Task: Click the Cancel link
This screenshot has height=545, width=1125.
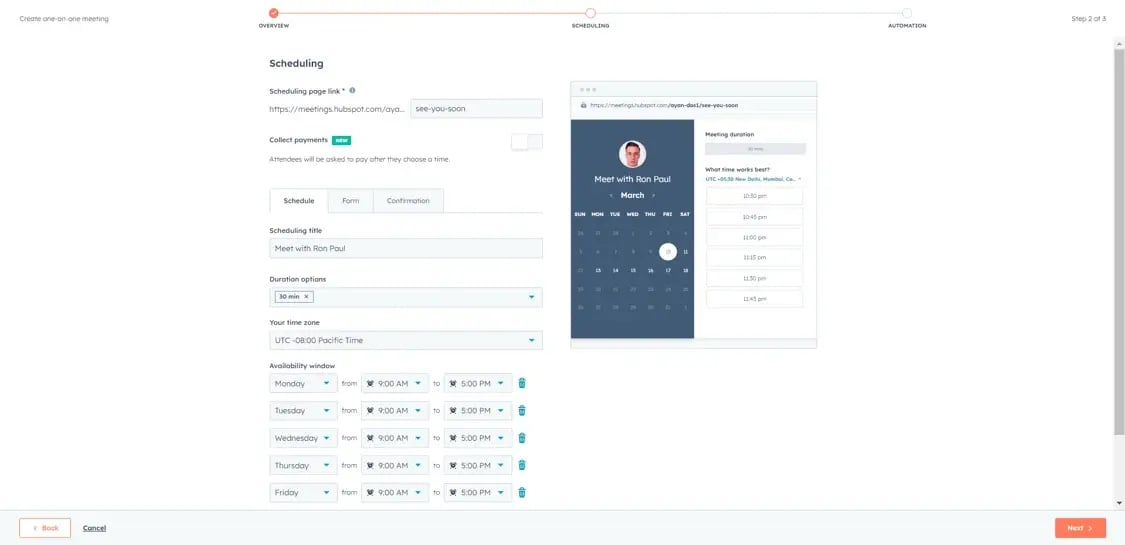Action: pos(94,528)
